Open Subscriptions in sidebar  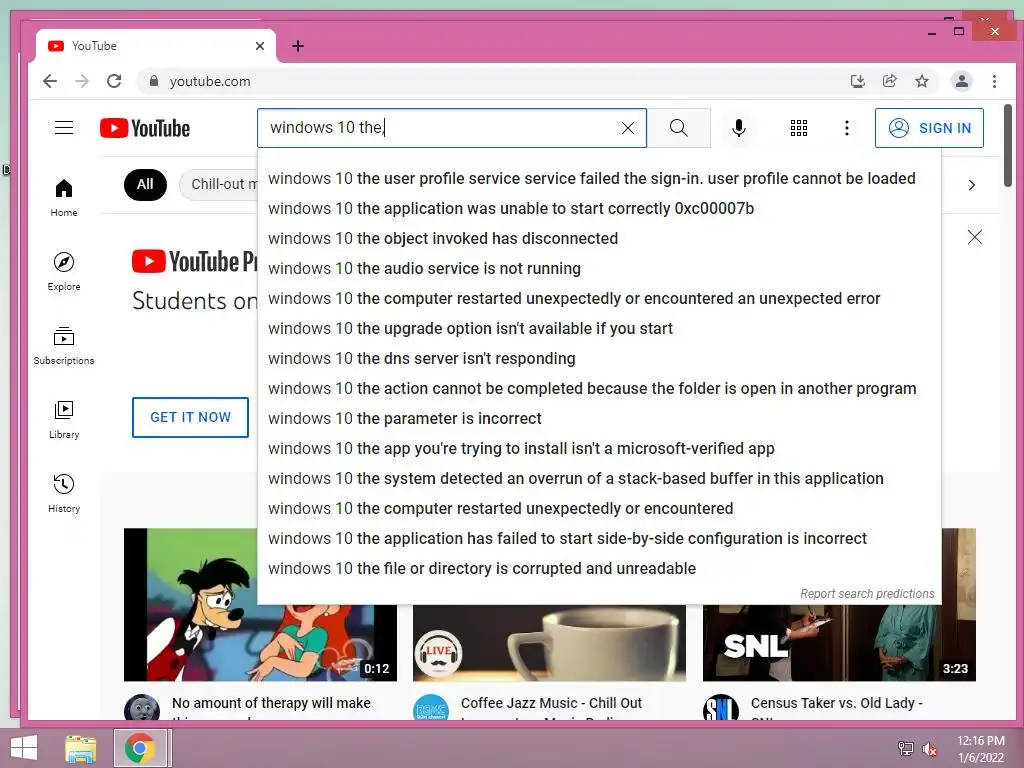64,345
